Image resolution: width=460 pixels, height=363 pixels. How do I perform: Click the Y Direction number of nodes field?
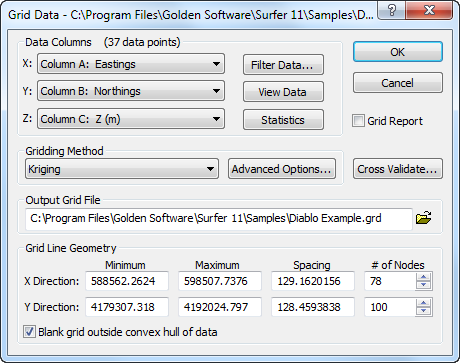pyautogui.click(x=390, y=307)
